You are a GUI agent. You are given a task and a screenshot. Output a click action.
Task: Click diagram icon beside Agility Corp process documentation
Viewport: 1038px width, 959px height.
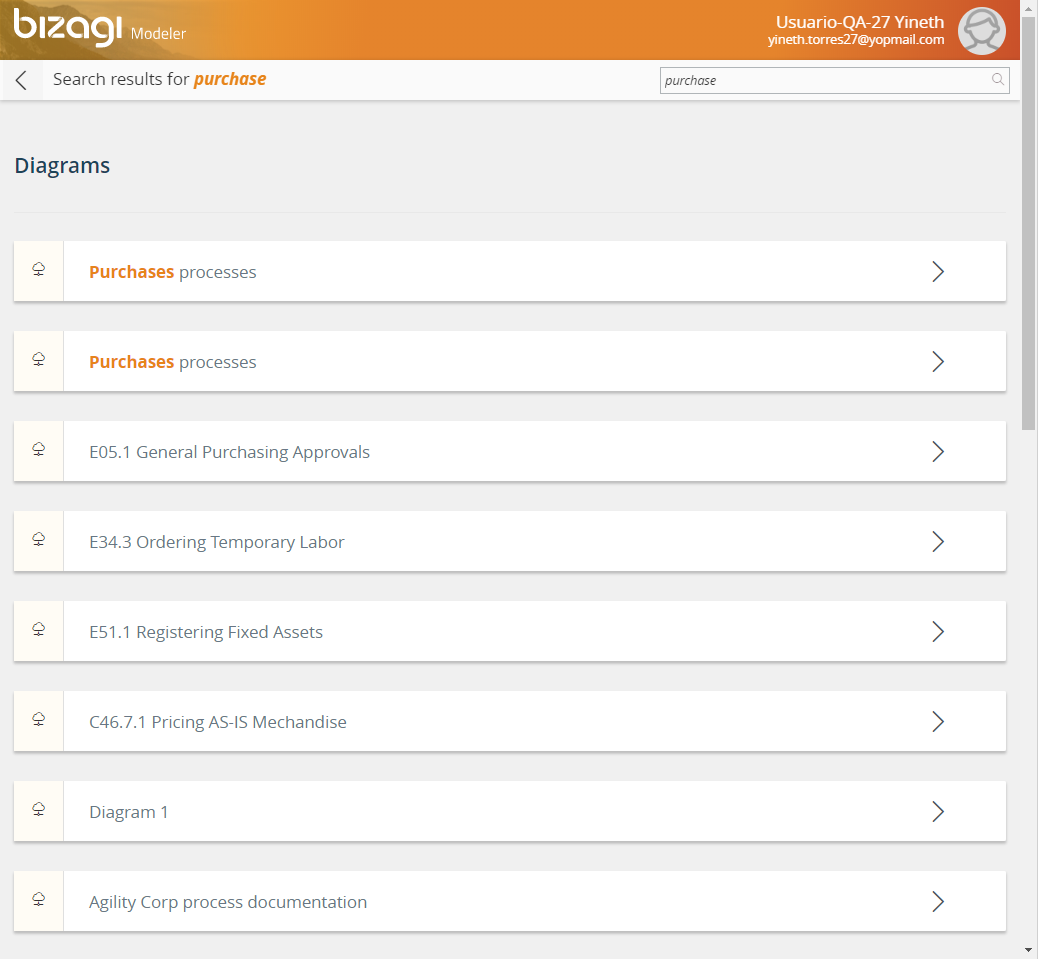coord(39,901)
